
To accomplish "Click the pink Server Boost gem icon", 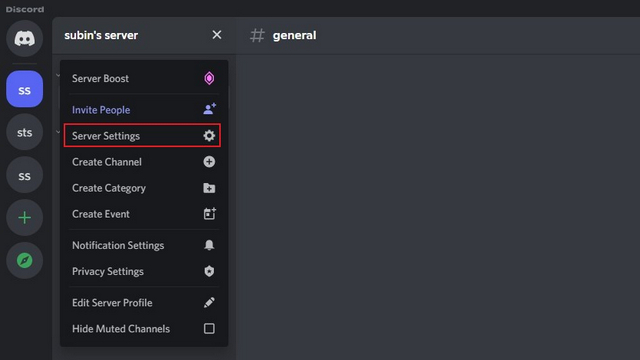I will pos(209,78).
